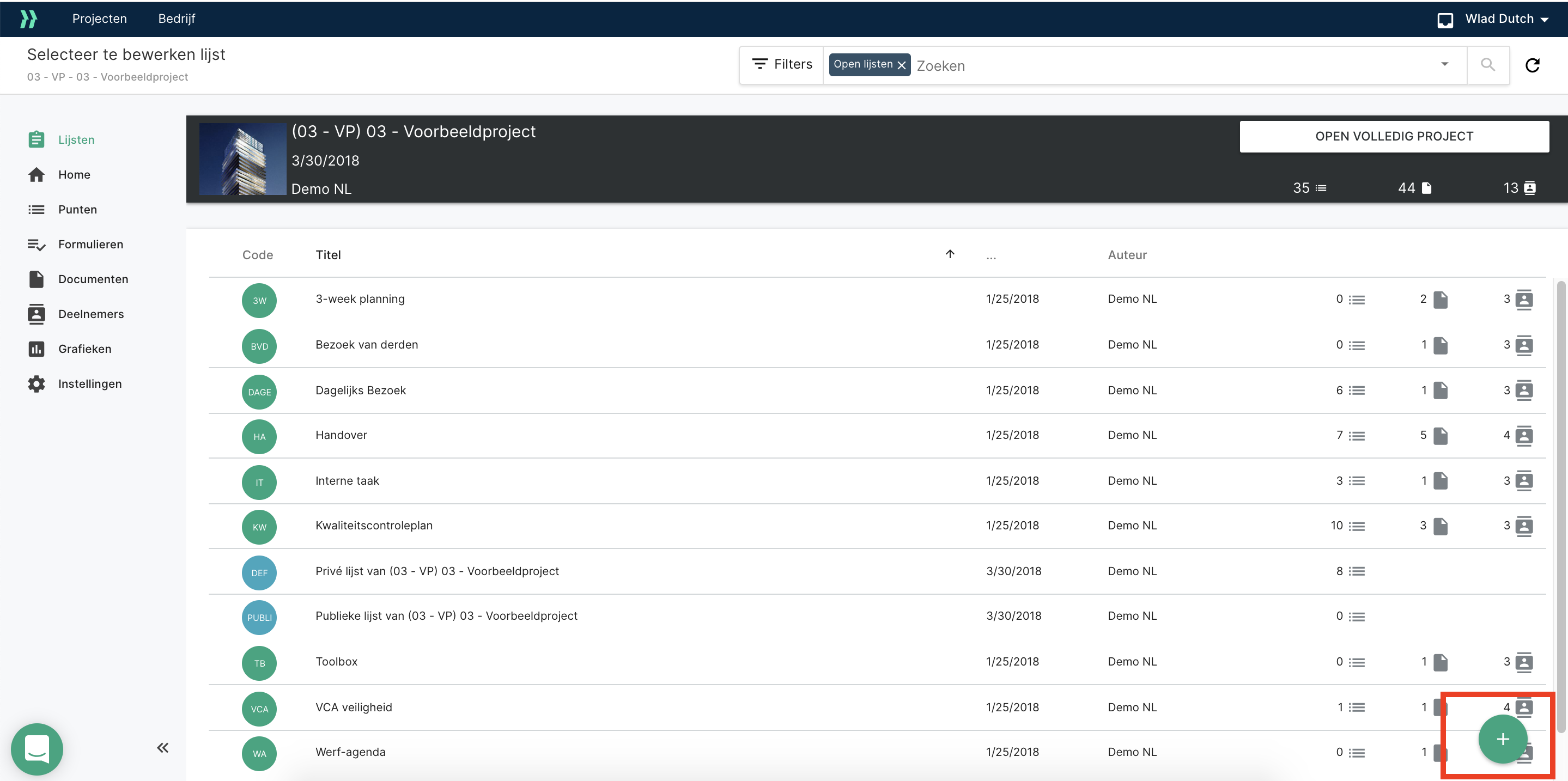Open the Filters dropdown
The height and width of the screenshot is (781, 1568).
point(782,64)
